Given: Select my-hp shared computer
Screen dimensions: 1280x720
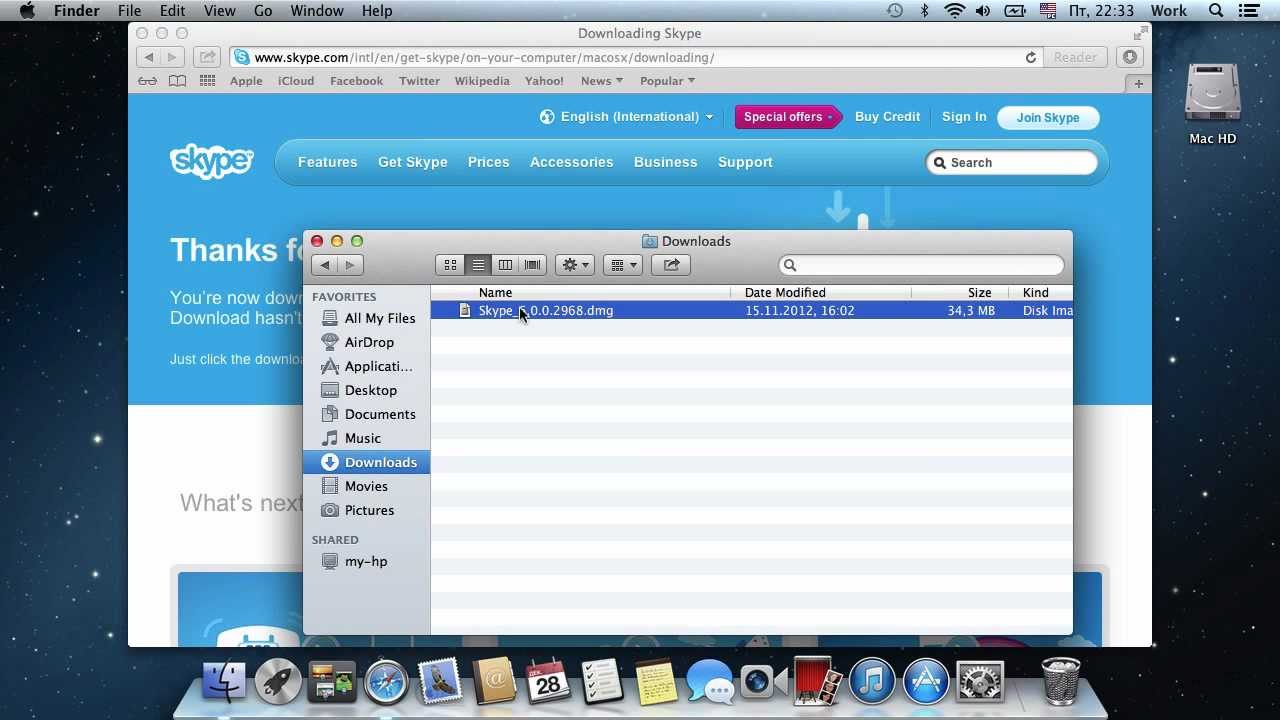Looking at the screenshot, I should pos(367,561).
